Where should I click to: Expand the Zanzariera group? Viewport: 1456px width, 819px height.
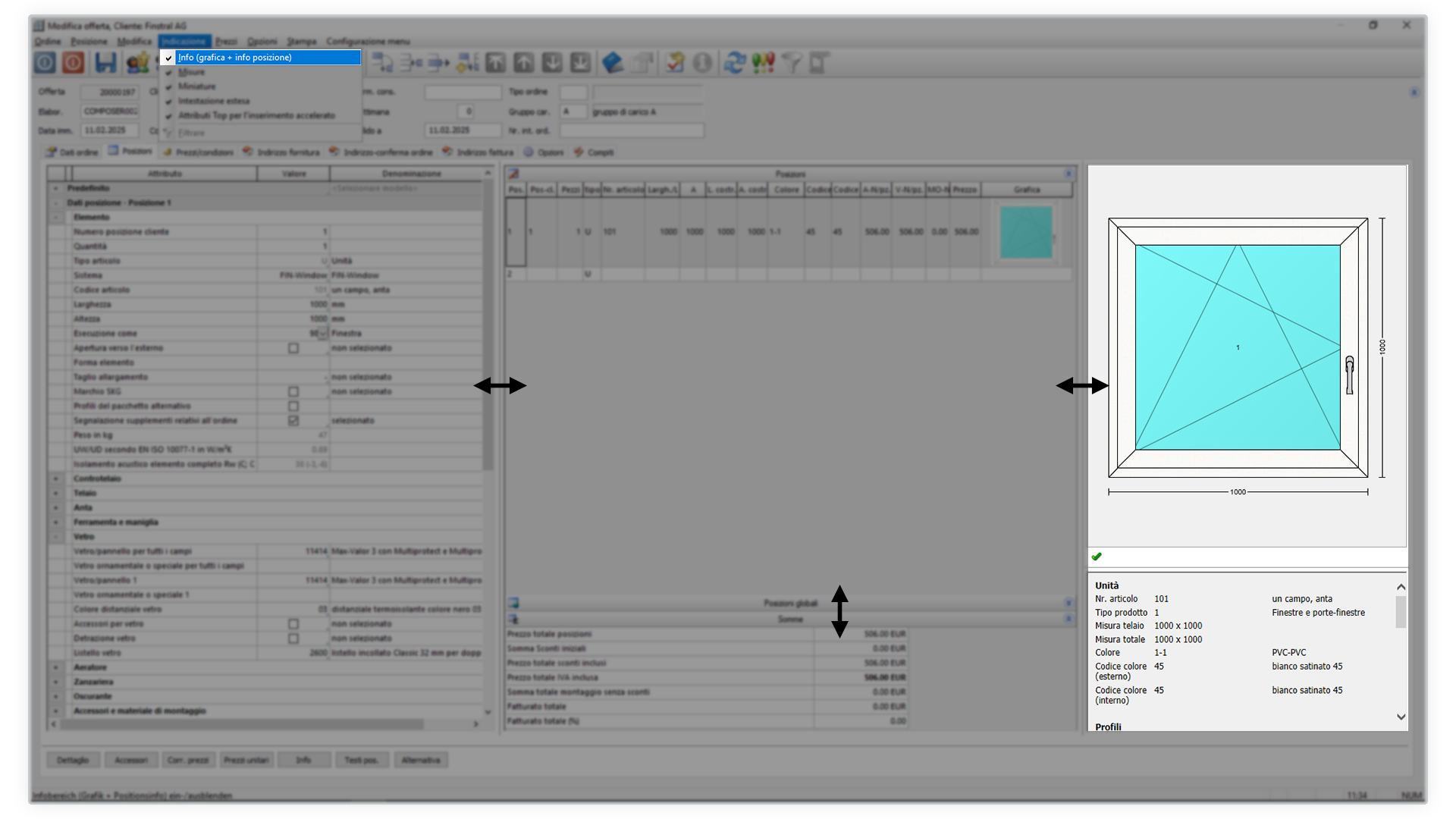55,682
